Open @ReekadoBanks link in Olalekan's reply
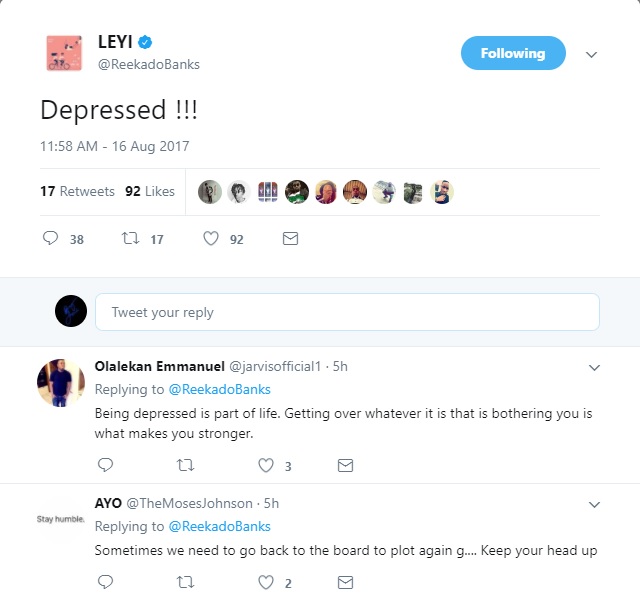Viewport: 640px width, 600px height. (220, 389)
